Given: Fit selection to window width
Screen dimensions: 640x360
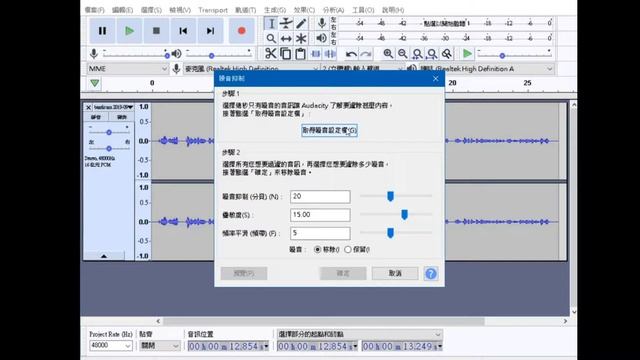Looking at the screenshot, I should (x=418, y=53).
